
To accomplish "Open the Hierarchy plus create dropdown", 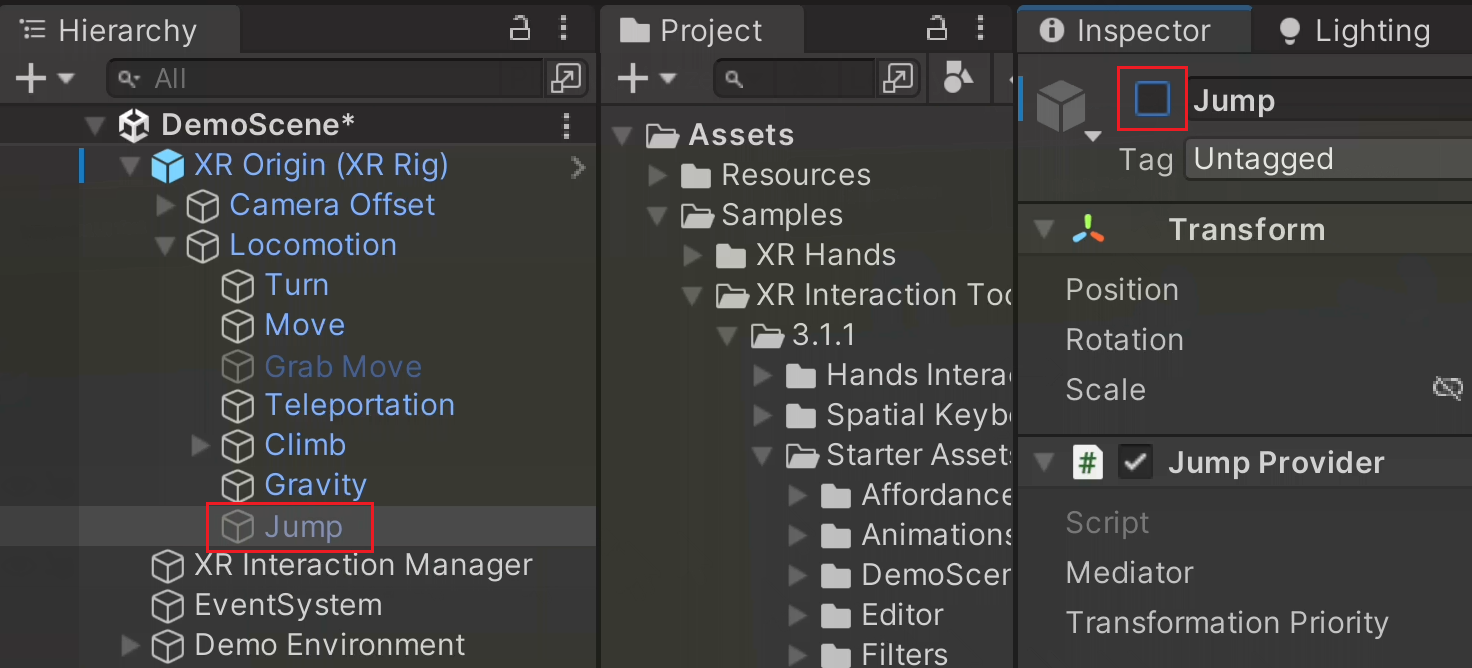I will [43, 78].
